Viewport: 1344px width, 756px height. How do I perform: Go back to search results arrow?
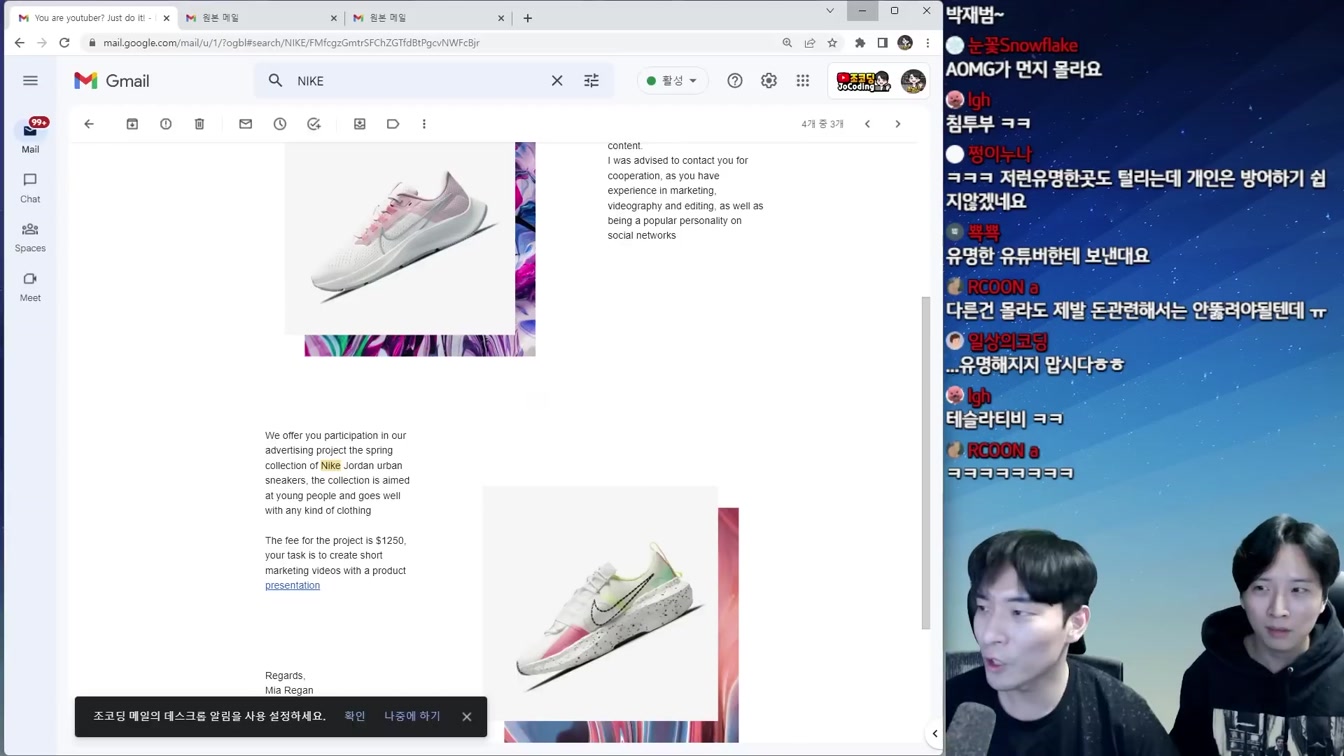[x=89, y=124]
